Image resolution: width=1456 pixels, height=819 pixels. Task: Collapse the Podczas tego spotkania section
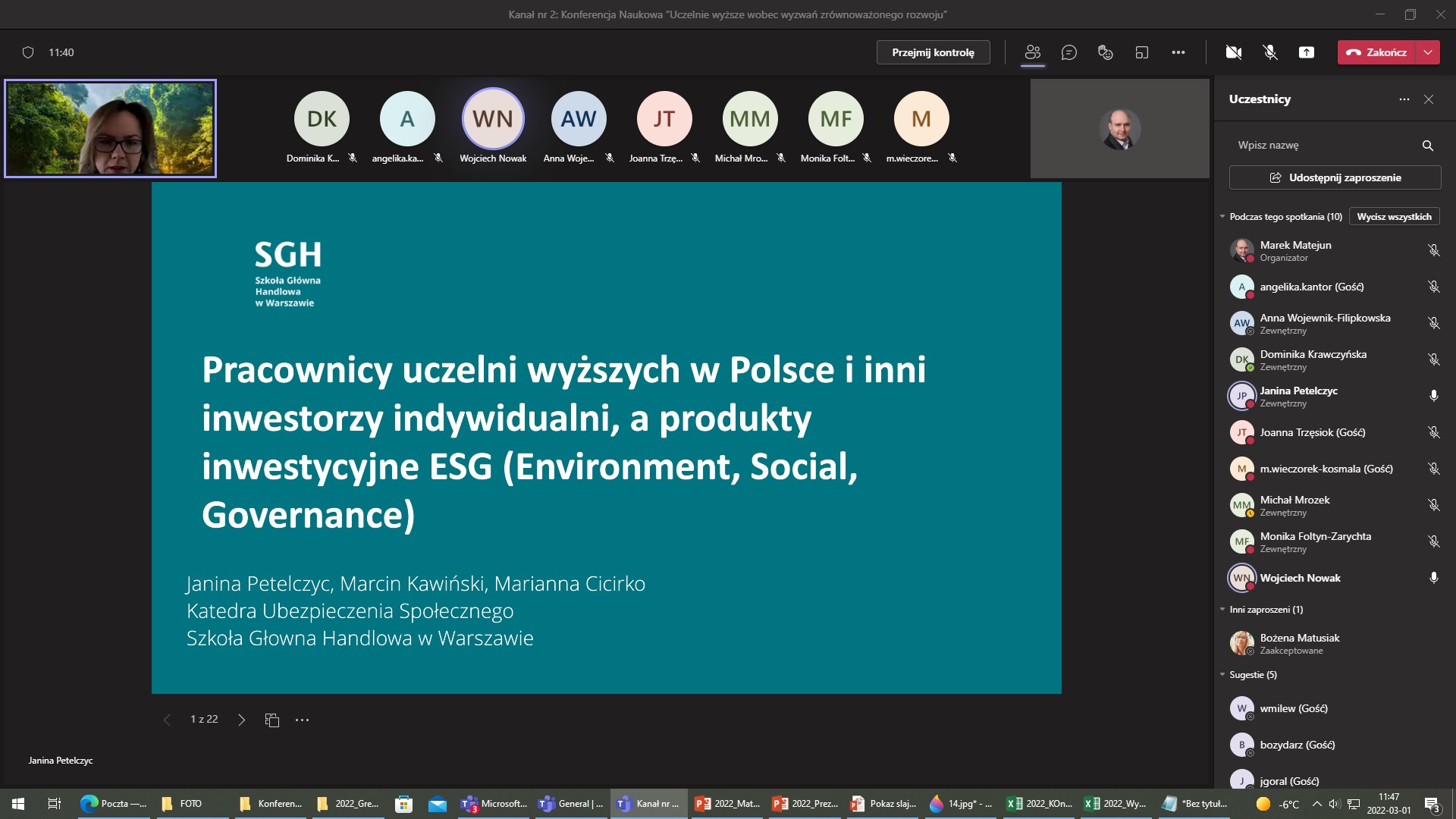[x=1222, y=216]
